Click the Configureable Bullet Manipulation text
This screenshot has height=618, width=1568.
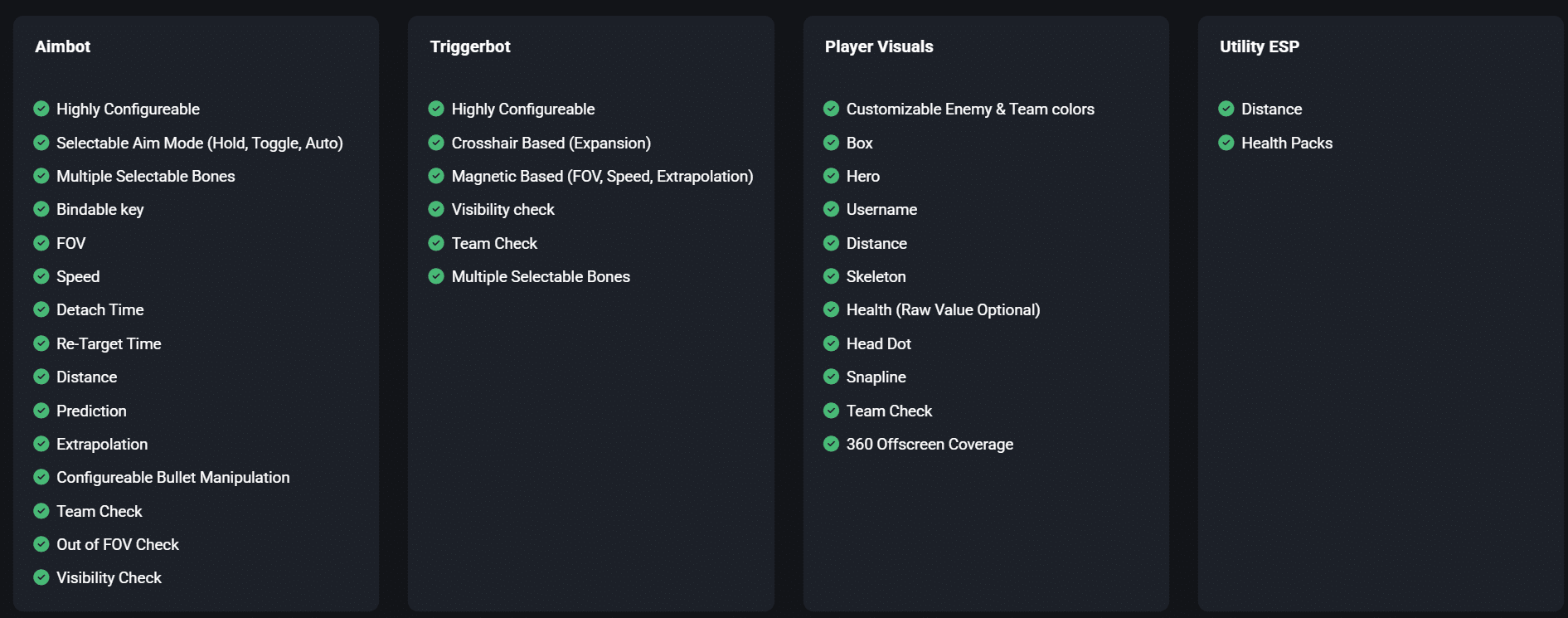tap(173, 477)
